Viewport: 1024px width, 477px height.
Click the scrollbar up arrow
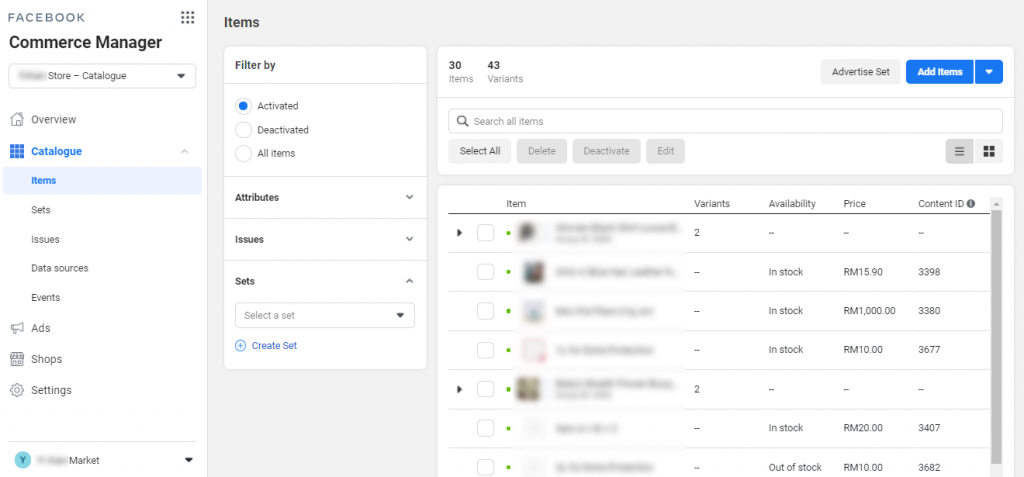point(996,204)
